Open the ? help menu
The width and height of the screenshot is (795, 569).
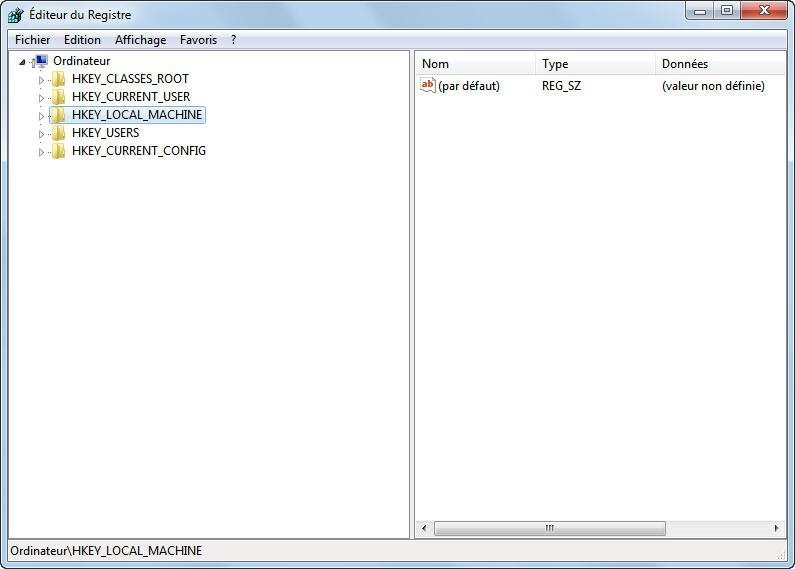click(233, 40)
